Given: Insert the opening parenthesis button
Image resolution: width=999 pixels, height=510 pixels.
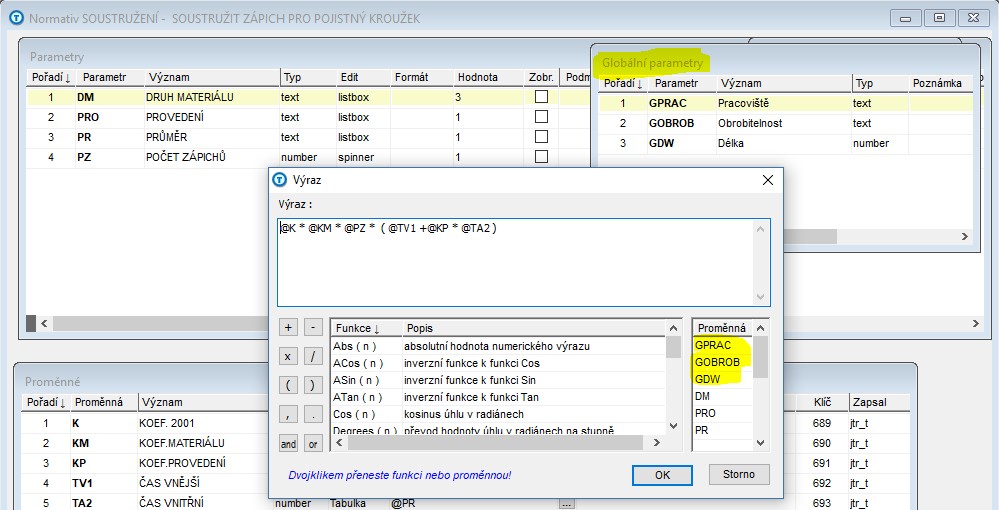Looking at the screenshot, I should pyautogui.click(x=288, y=385).
